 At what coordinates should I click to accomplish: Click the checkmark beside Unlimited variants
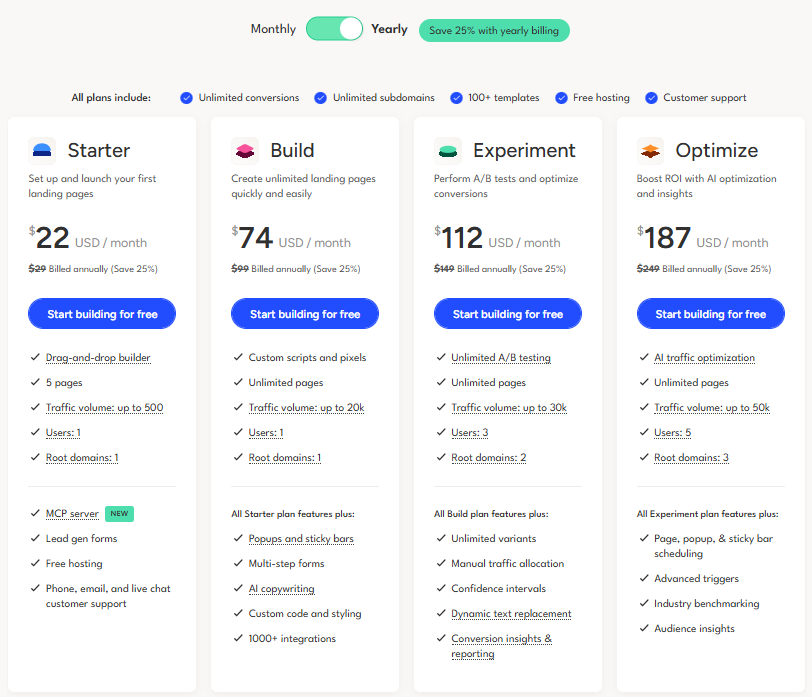click(441, 538)
